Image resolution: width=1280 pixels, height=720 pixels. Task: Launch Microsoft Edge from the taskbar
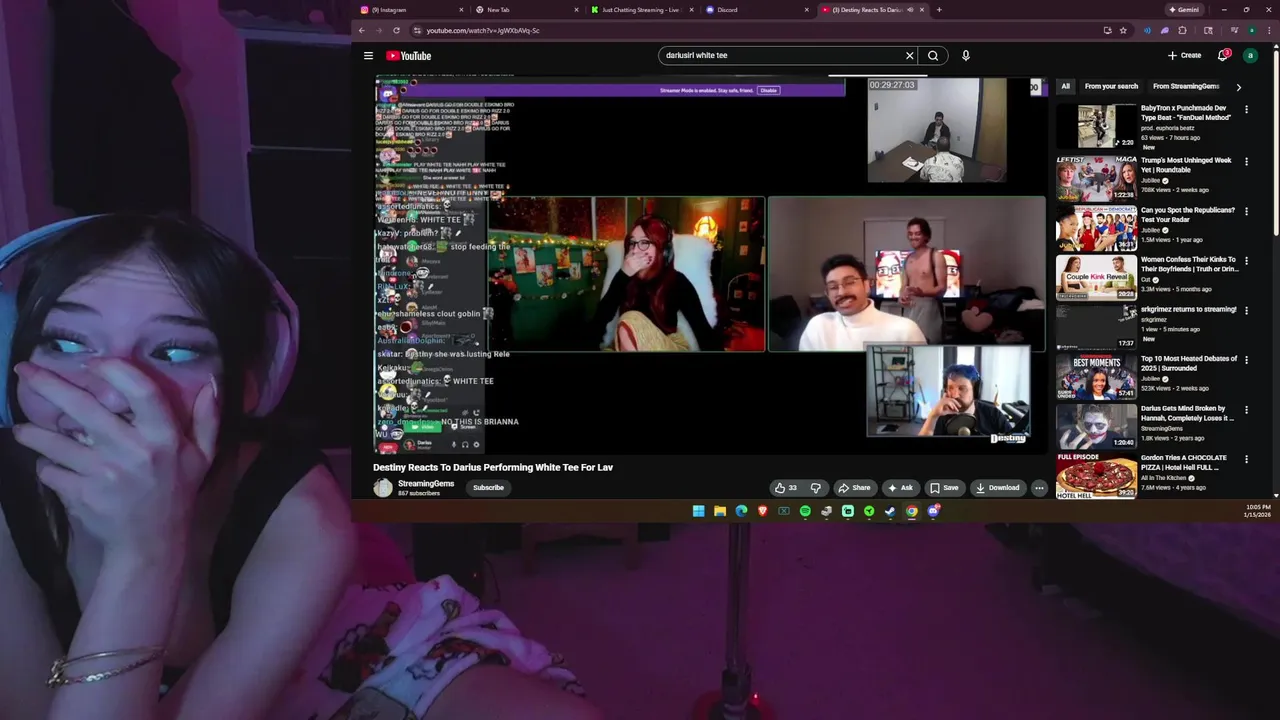[741, 511]
